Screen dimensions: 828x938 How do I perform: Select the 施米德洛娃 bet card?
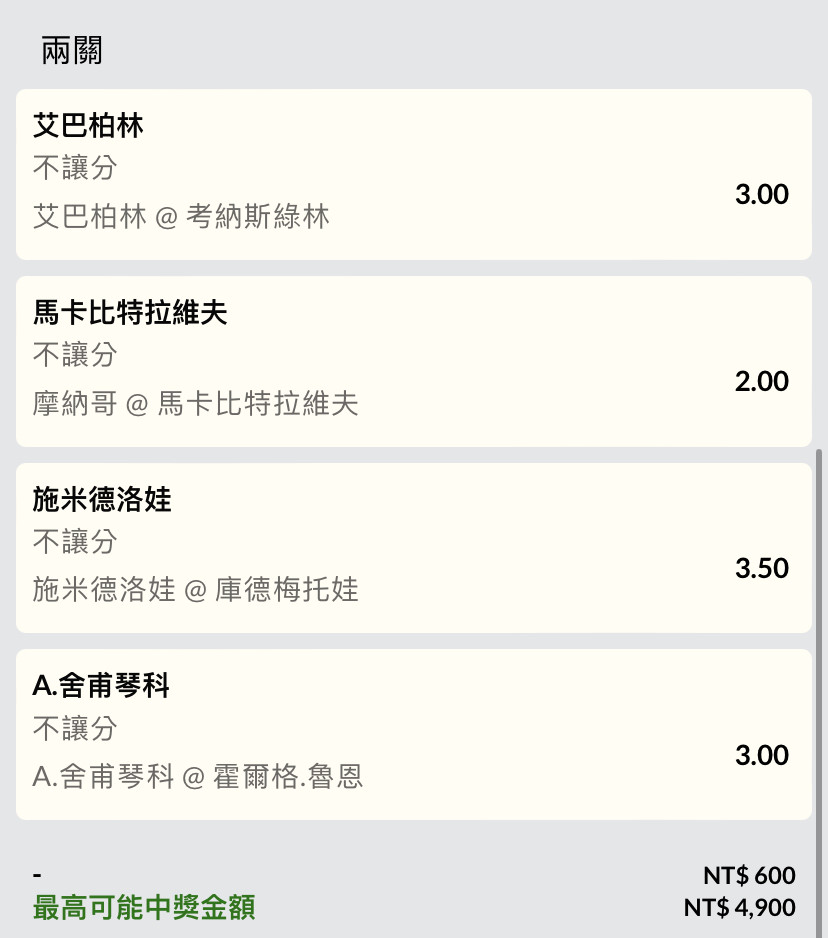point(413,548)
